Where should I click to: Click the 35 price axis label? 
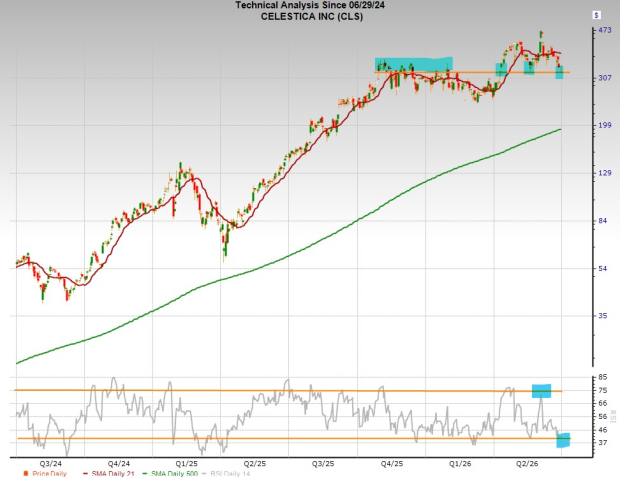tap(603, 316)
